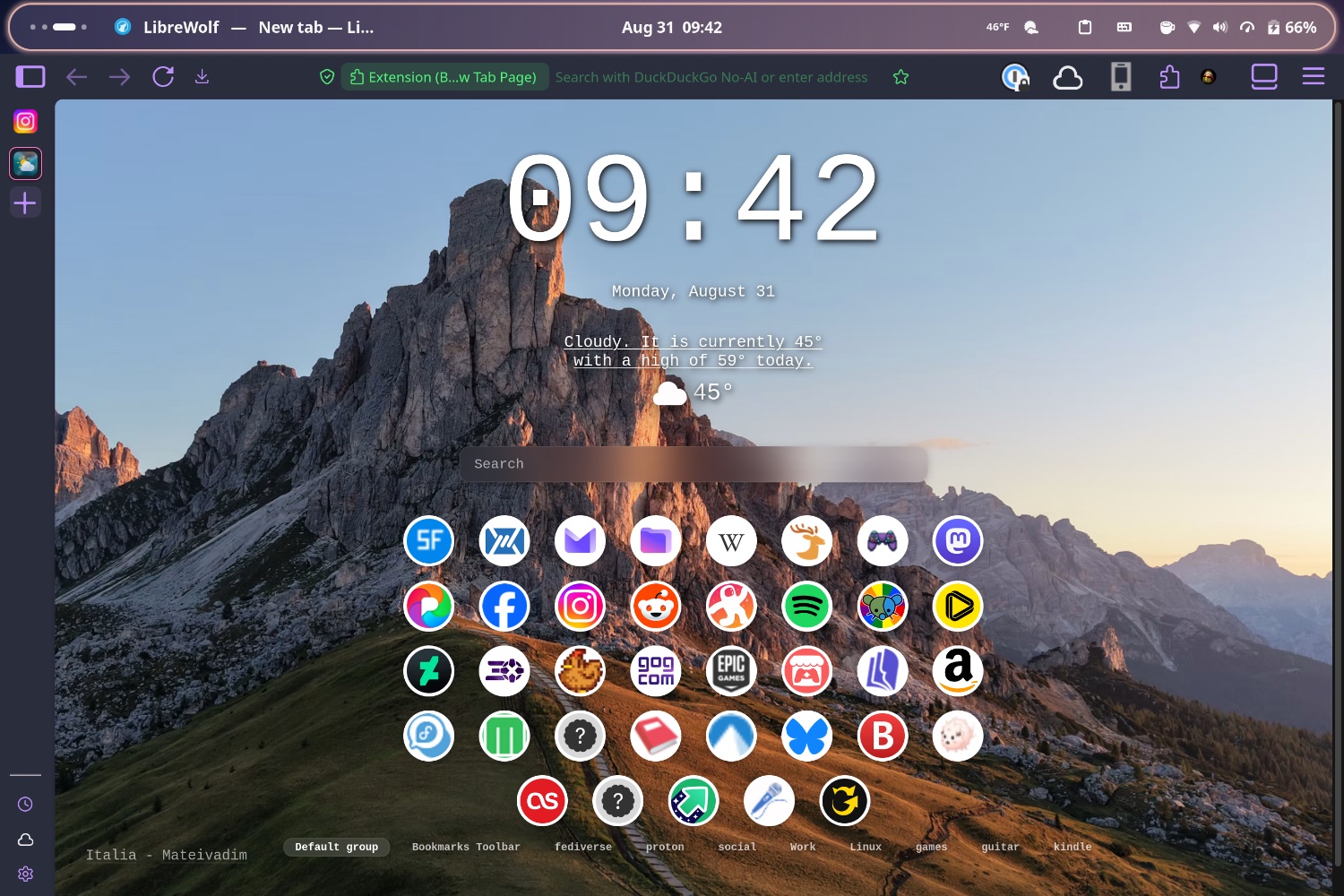Switch to the fediverse group
The width and height of the screenshot is (1344, 896).
point(583,847)
